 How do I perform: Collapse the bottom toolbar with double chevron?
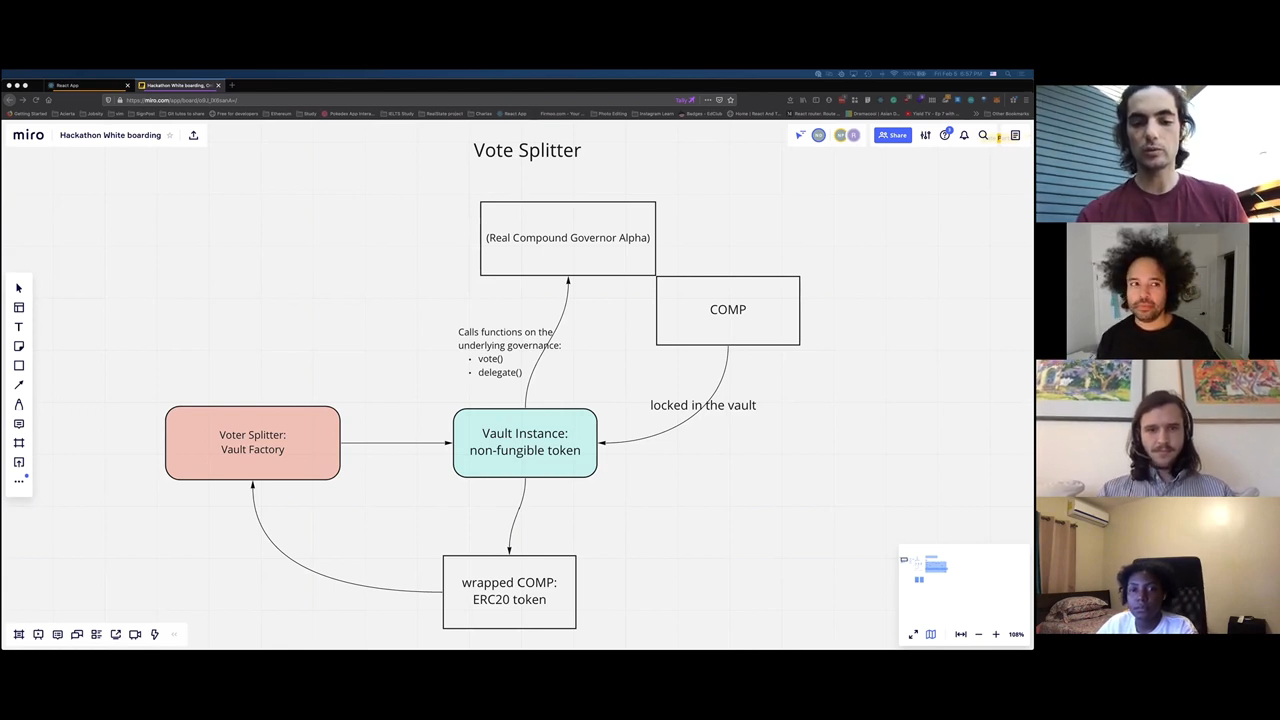pyautogui.click(x=174, y=634)
